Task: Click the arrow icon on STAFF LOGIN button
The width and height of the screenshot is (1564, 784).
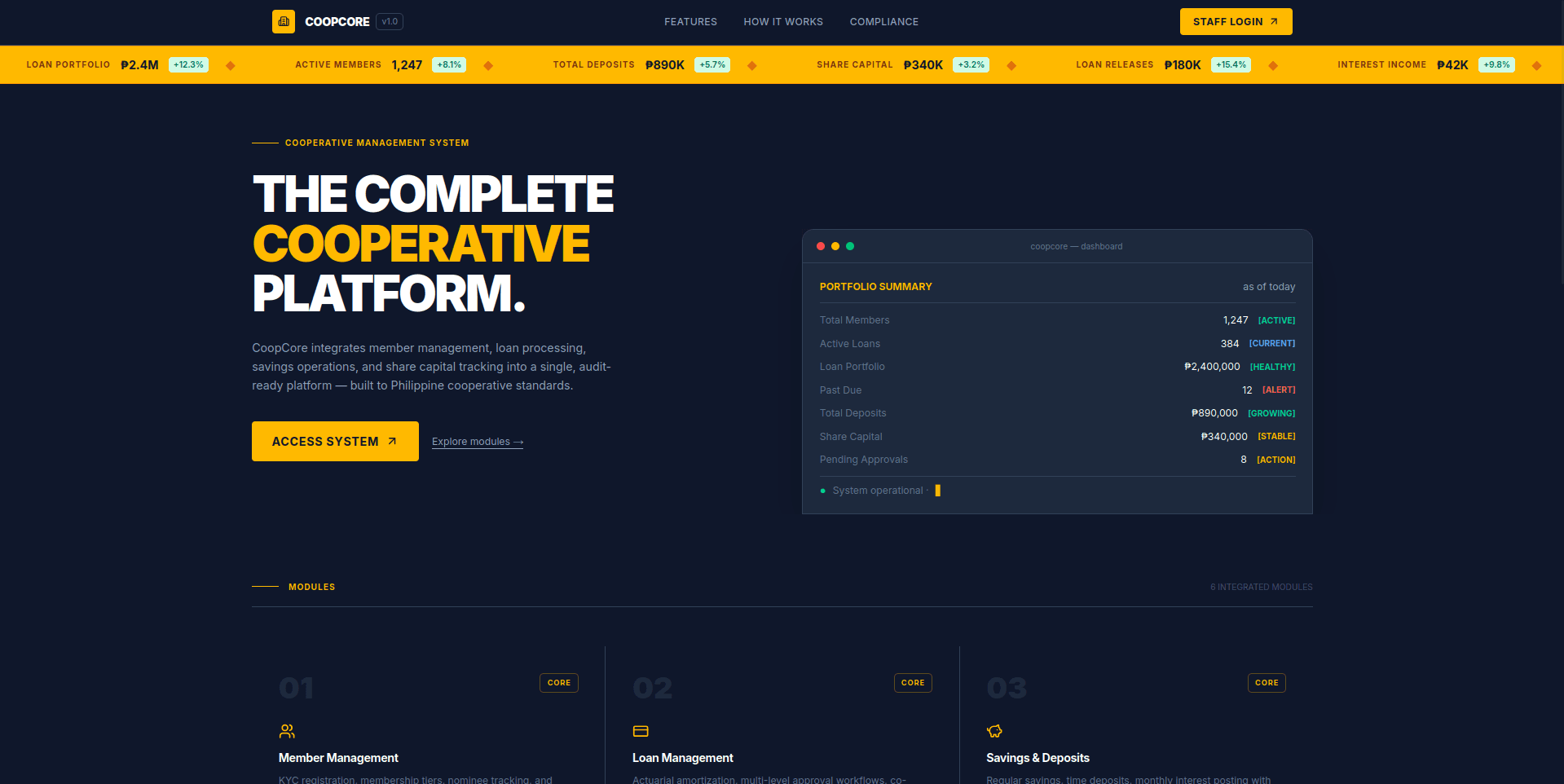Action: [x=1272, y=22]
